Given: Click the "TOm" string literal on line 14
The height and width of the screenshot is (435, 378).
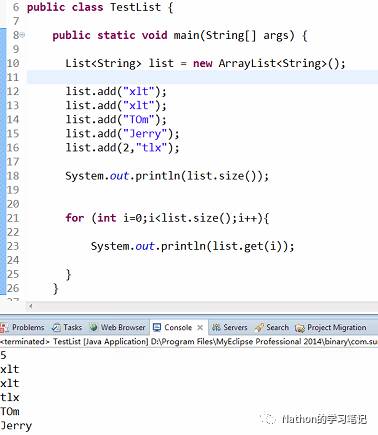Looking at the screenshot, I should point(139,119).
